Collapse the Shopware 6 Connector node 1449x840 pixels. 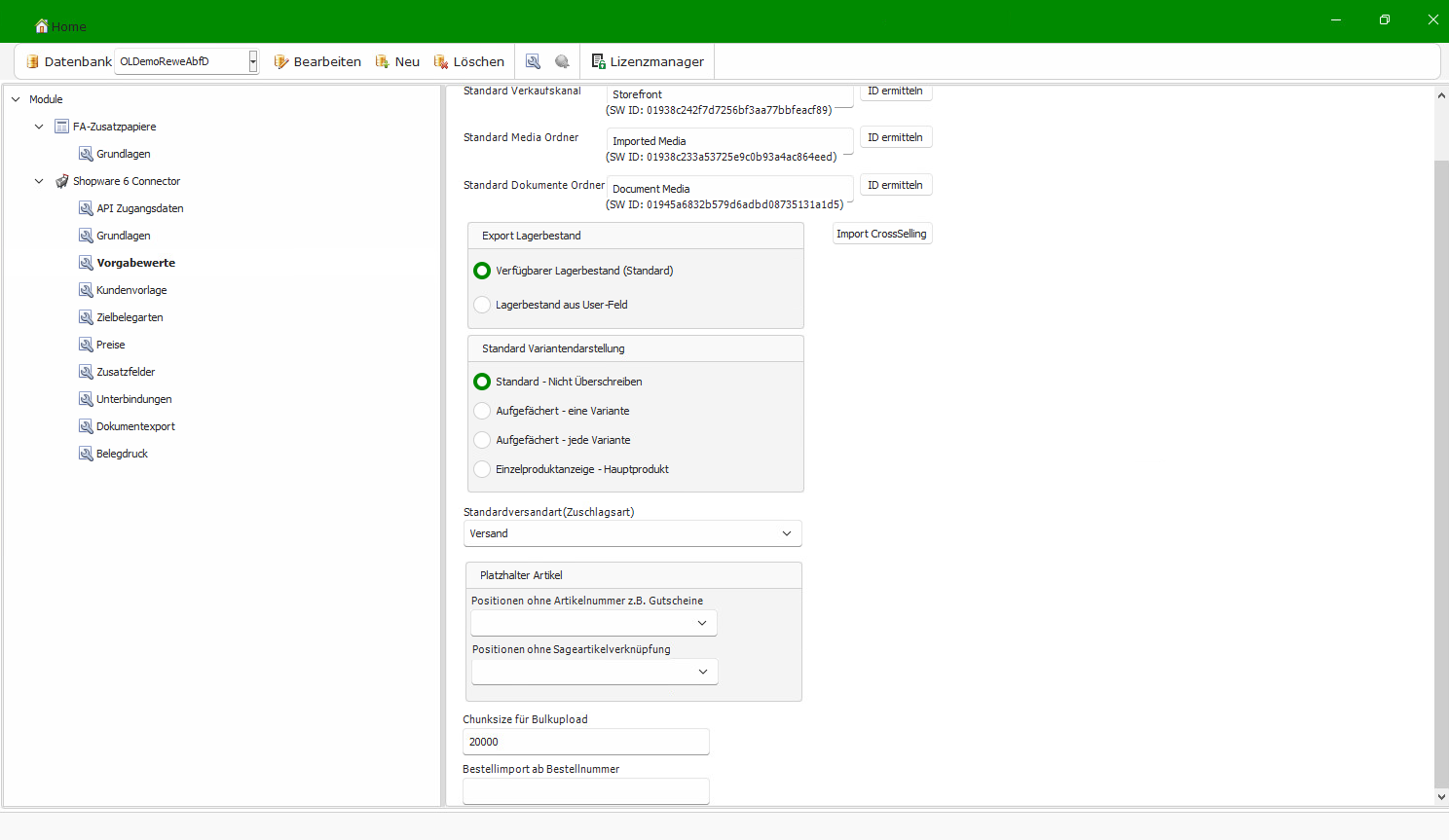tap(39, 181)
